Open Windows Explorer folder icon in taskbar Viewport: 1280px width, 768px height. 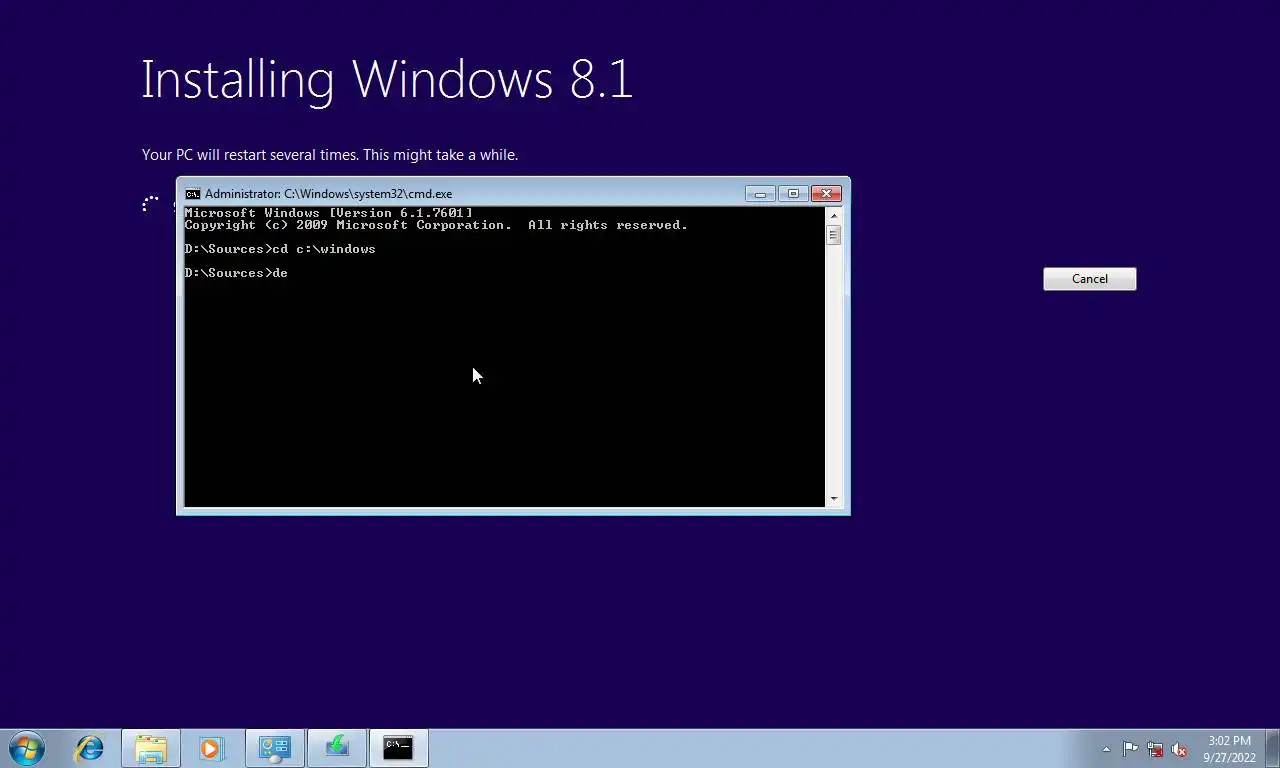click(x=151, y=748)
